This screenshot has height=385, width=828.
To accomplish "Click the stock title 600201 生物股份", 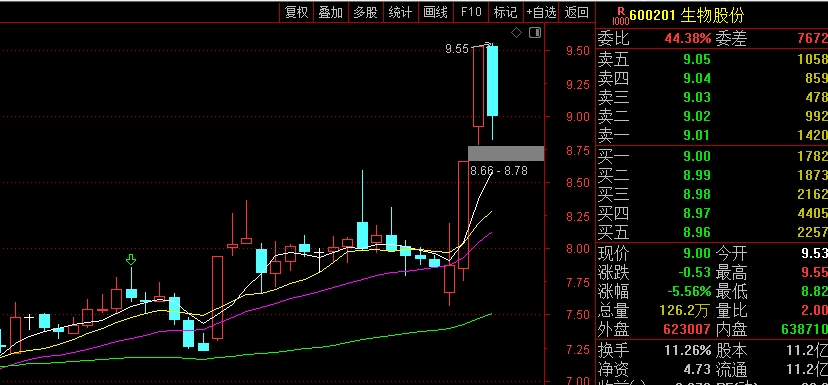I will point(686,15).
